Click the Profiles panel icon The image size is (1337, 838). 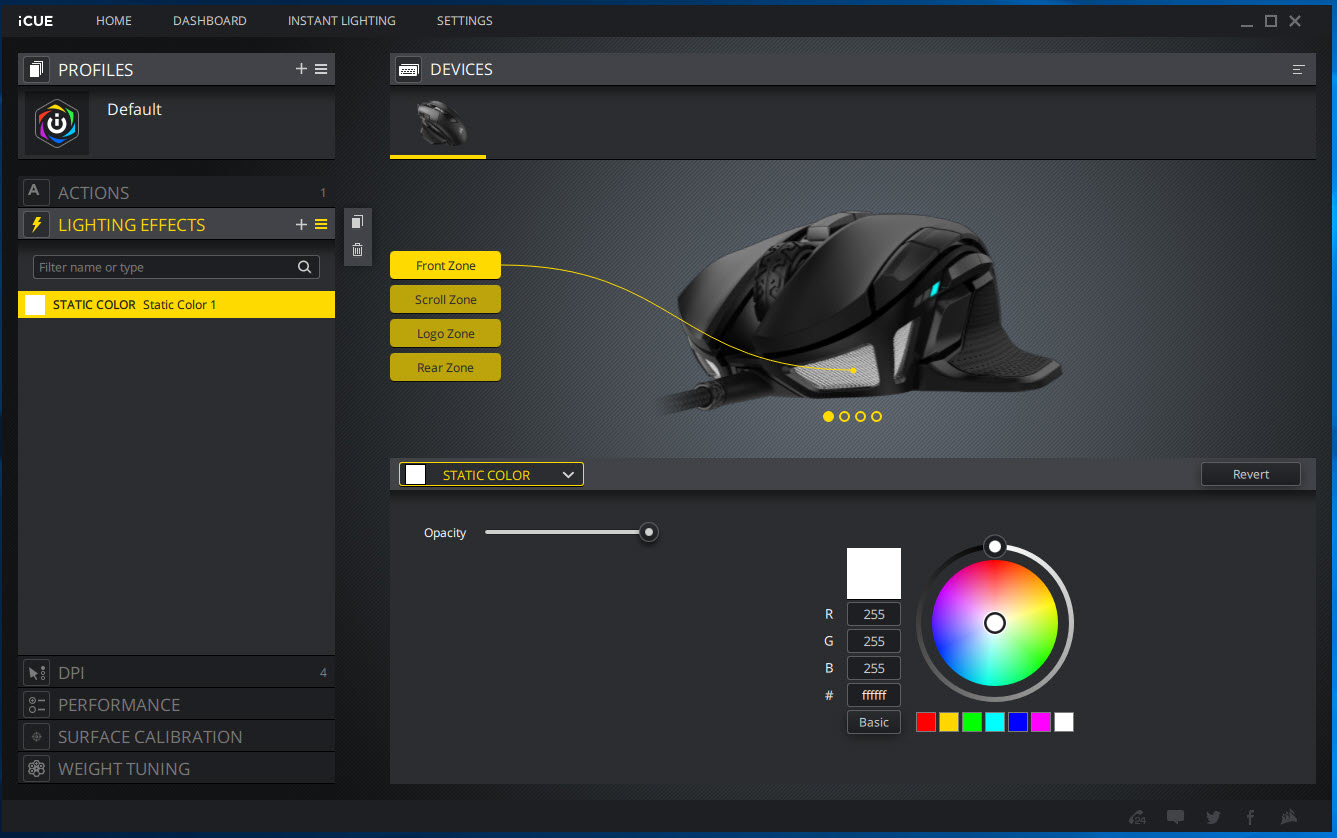point(36,69)
